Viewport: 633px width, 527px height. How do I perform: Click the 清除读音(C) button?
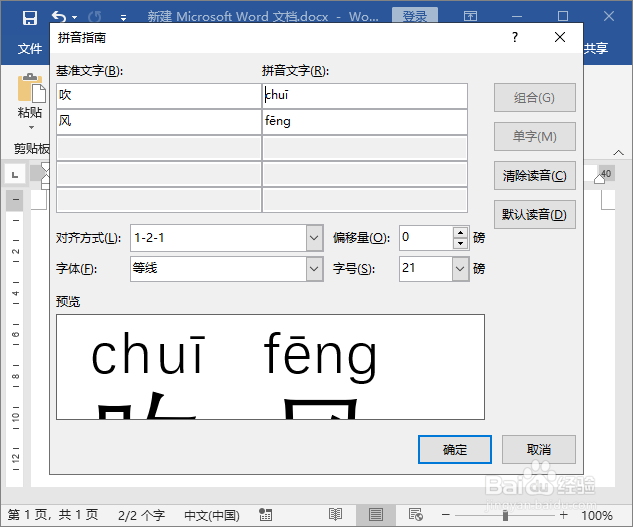(534, 176)
